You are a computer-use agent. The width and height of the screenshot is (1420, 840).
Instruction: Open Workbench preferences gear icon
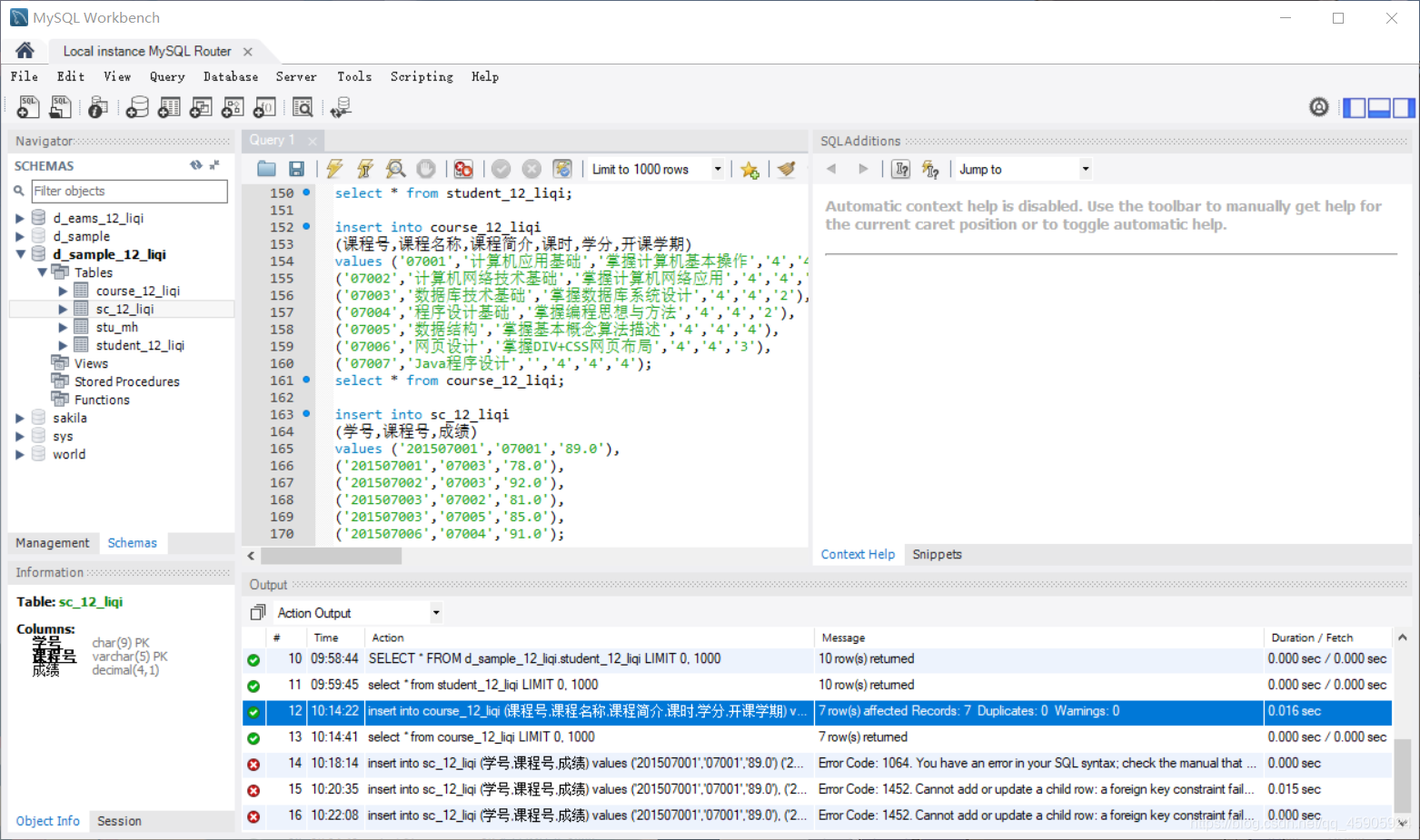(1318, 107)
